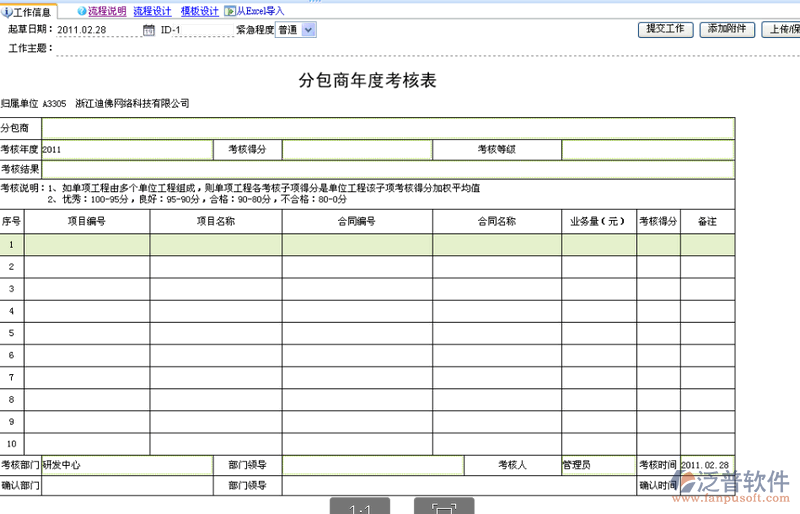Screen dimensions: 800x514
Task: Click the 1:1 actual size icon
Action: pyautogui.click(x=360, y=509)
